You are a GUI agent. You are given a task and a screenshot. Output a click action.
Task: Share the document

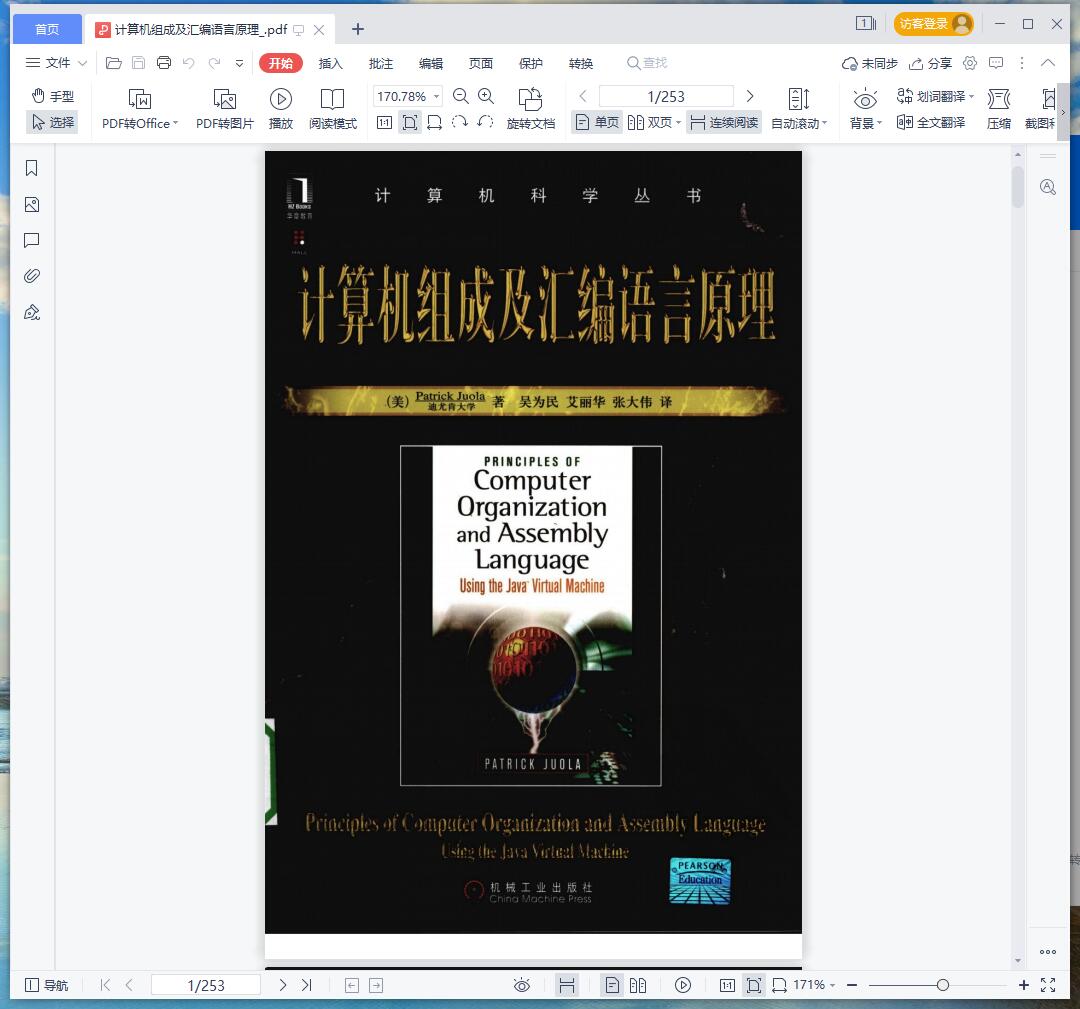(930, 63)
